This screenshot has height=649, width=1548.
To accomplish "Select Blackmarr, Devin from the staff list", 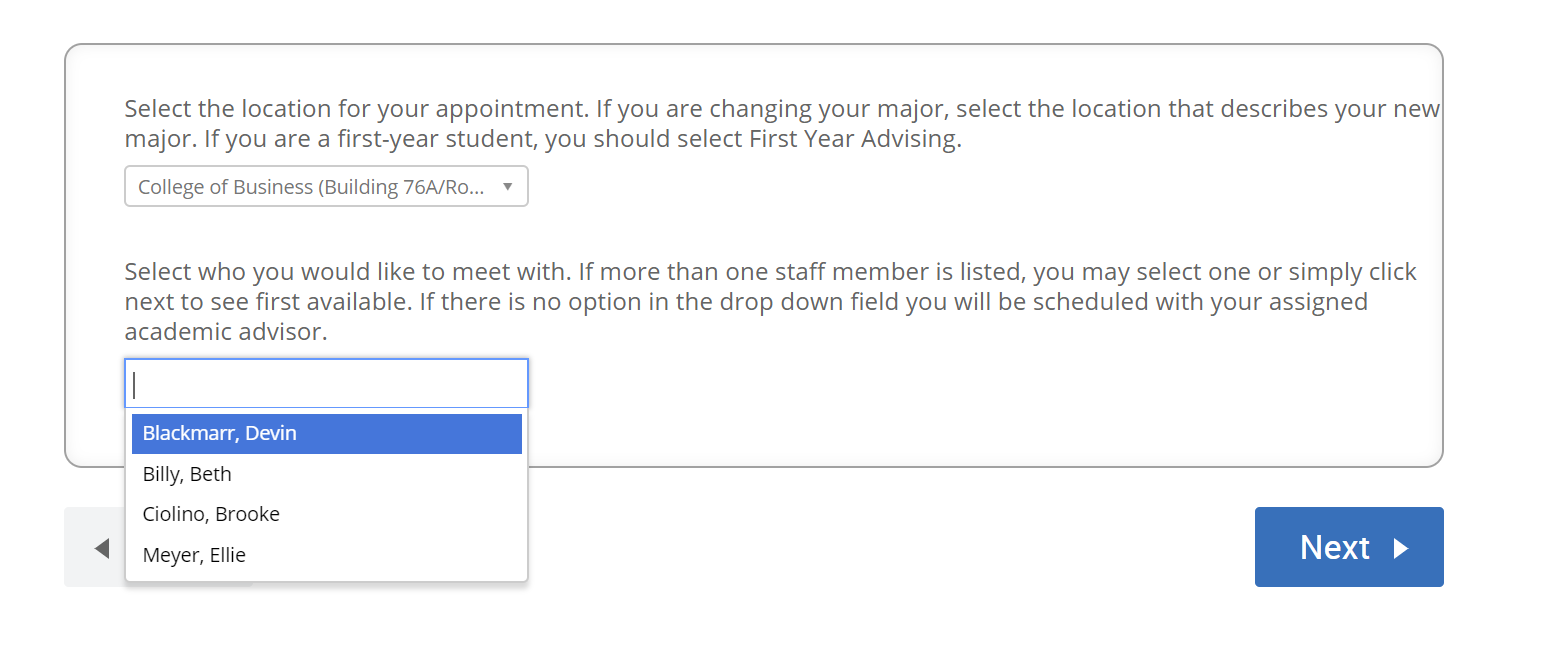I will tap(326, 434).
